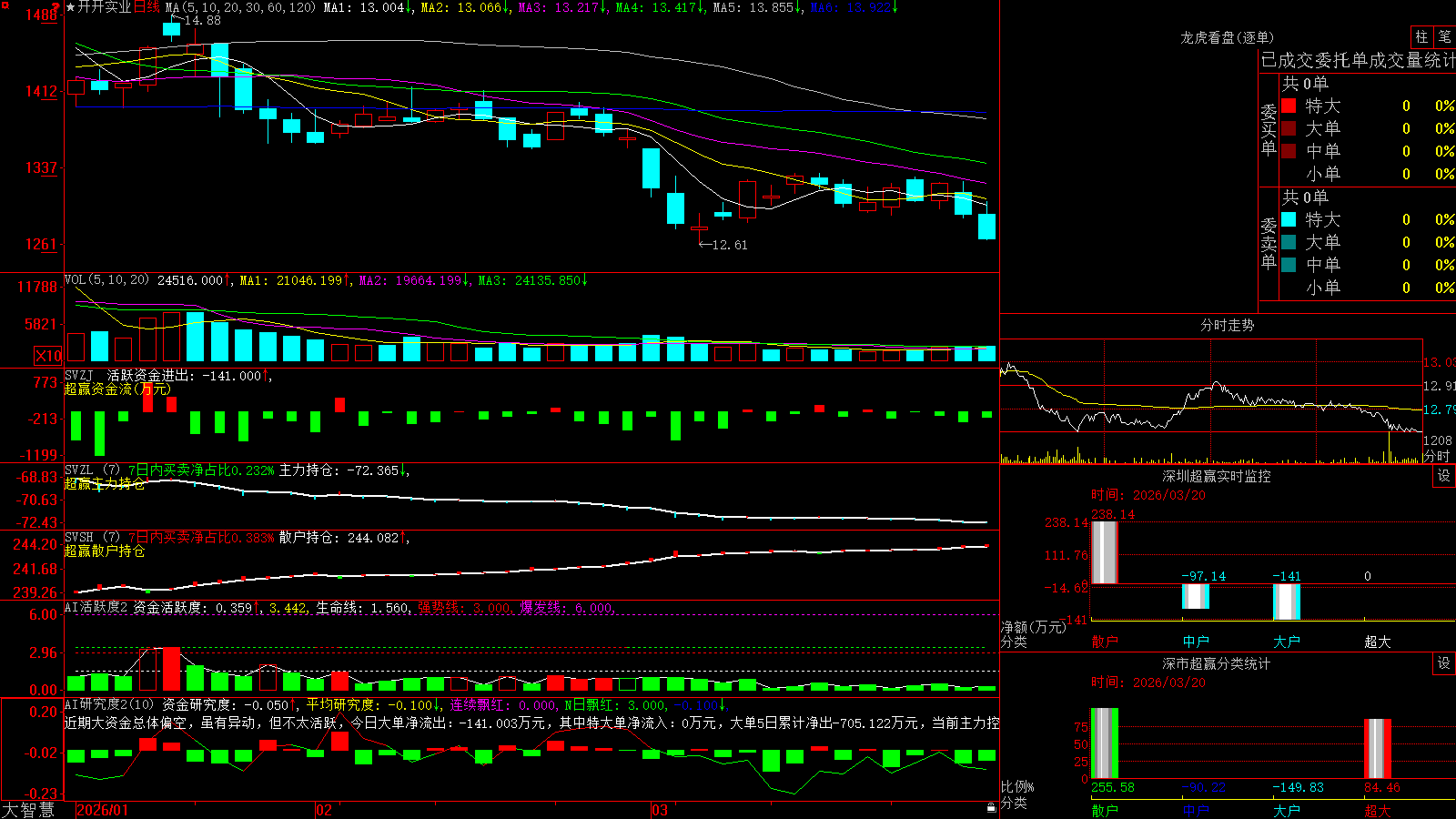Image resolution: width=1456 pixels, height=819 pixels.
Task: Click the SVZJ indicator name label
Action: coord(78,375)
